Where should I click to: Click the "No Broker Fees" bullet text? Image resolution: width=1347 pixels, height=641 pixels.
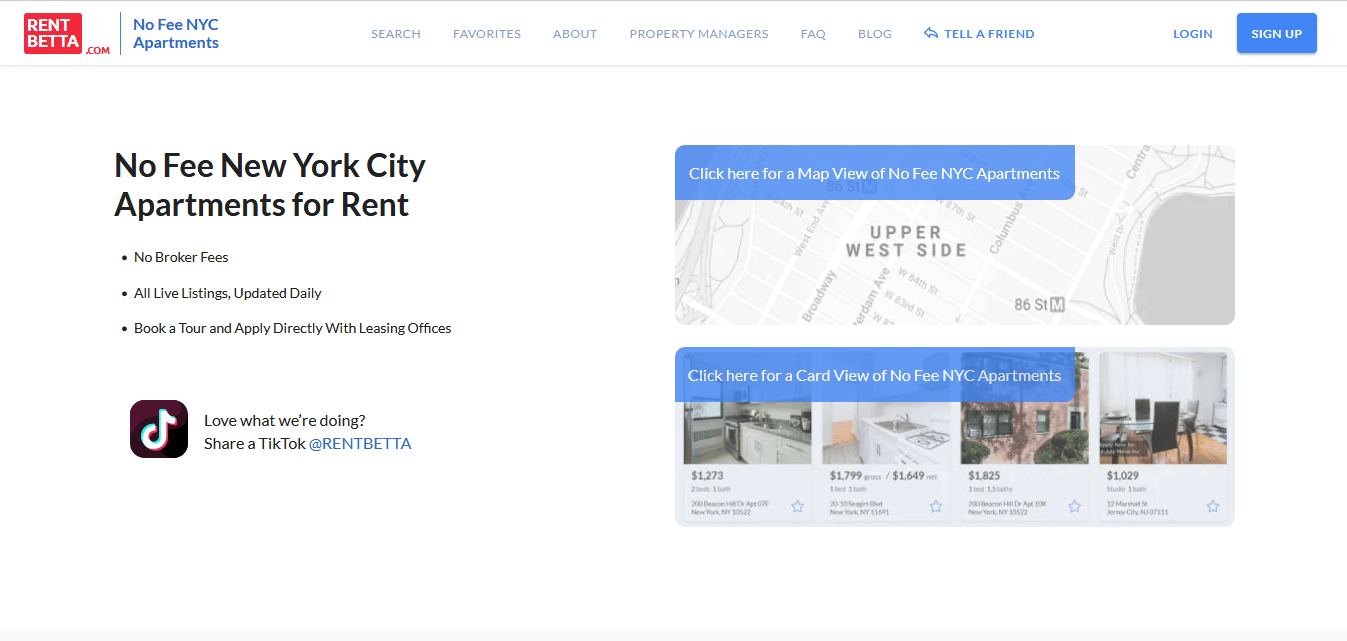(x=181, y=257)
